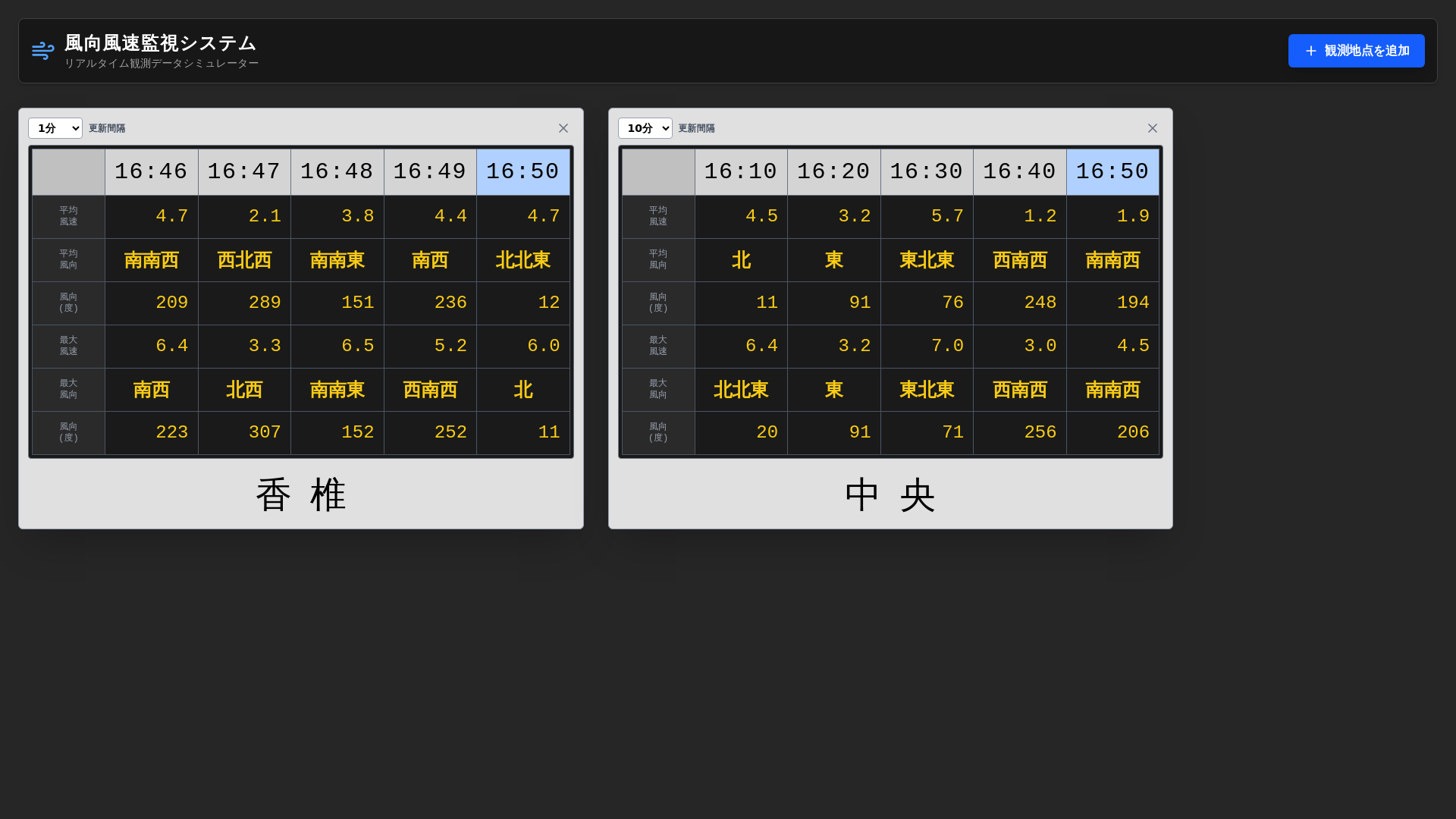Click max wind speed 7.0 in 中央
The height and width of the screenshot is (819, 1456).
pyautogui.click(x=927, y=347)
